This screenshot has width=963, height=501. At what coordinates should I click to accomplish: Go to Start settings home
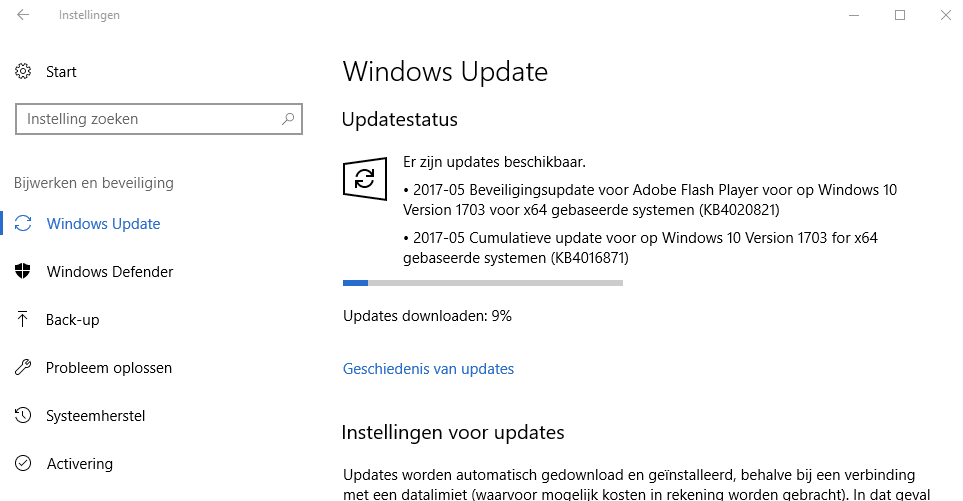click(x=61, y=72)
